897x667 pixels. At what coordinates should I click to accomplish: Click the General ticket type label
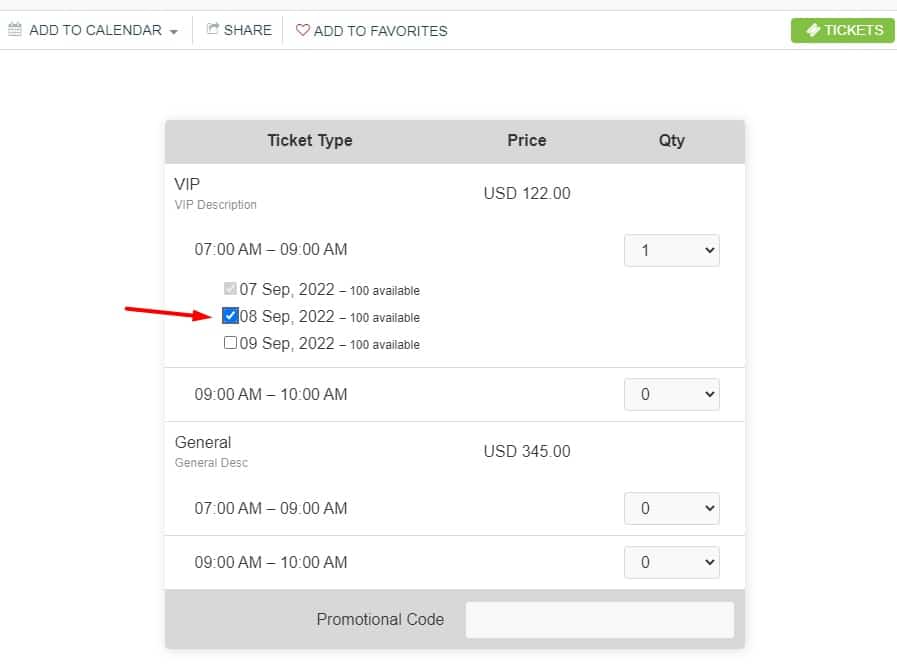203,442
